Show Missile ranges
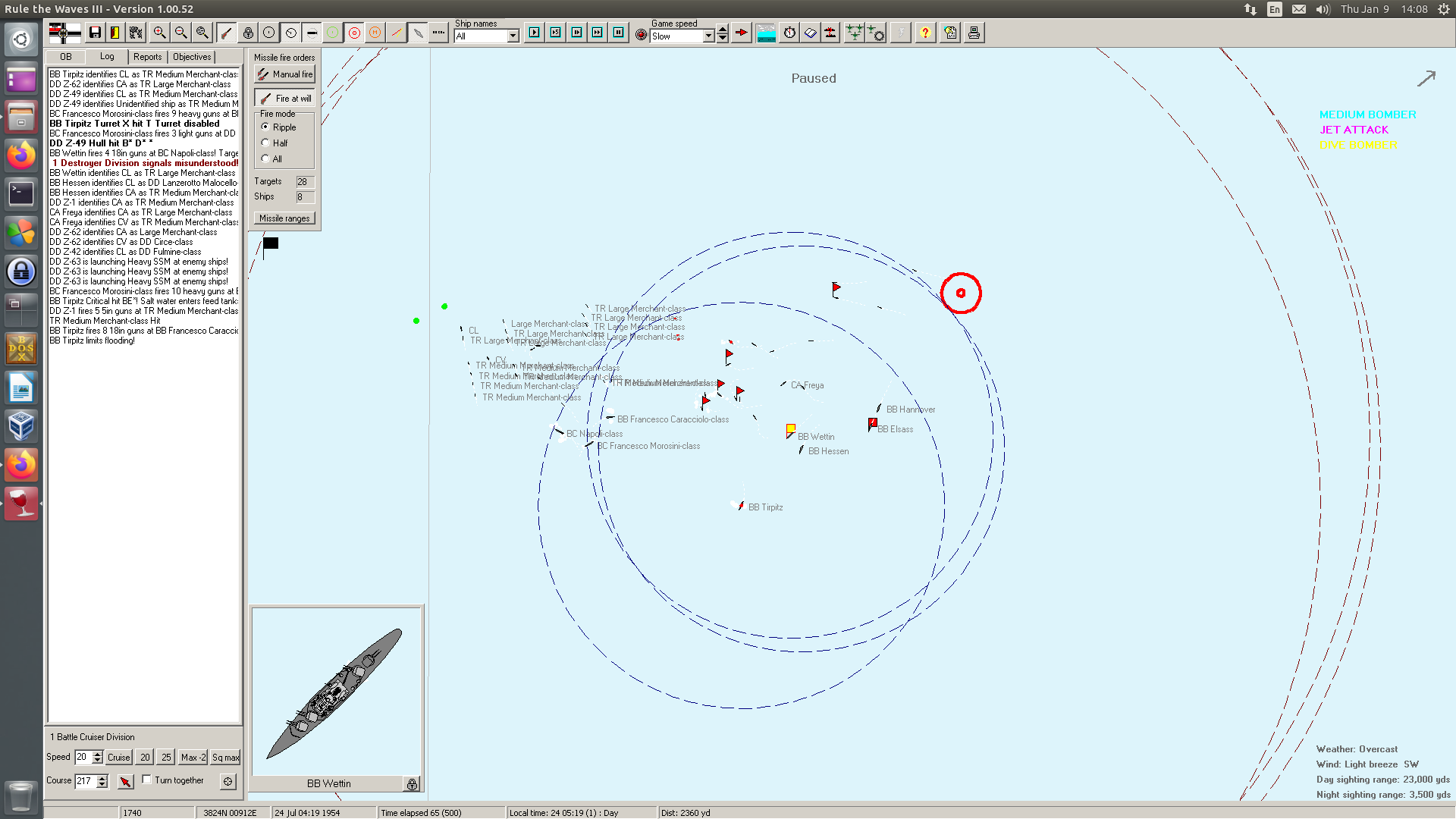Screen dimensions: 1456x819 (284, 218)
